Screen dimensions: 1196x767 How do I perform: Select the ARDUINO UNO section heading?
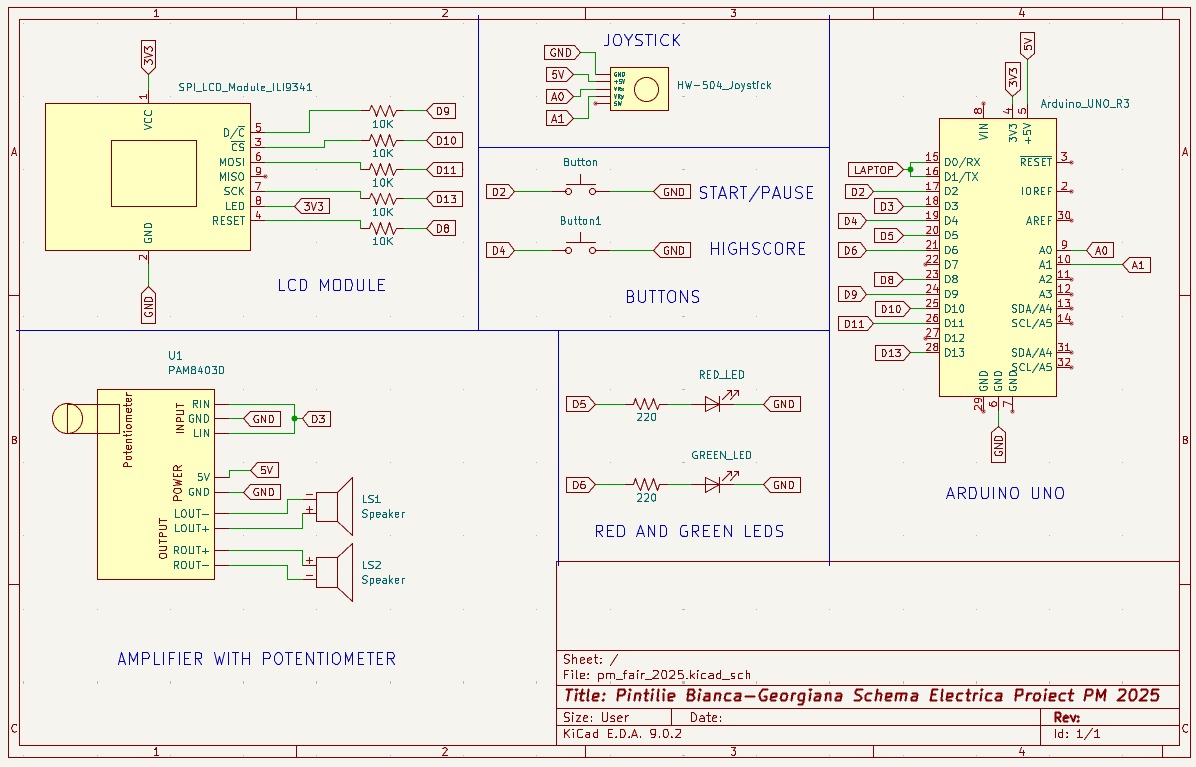(x=1005, y=493)
